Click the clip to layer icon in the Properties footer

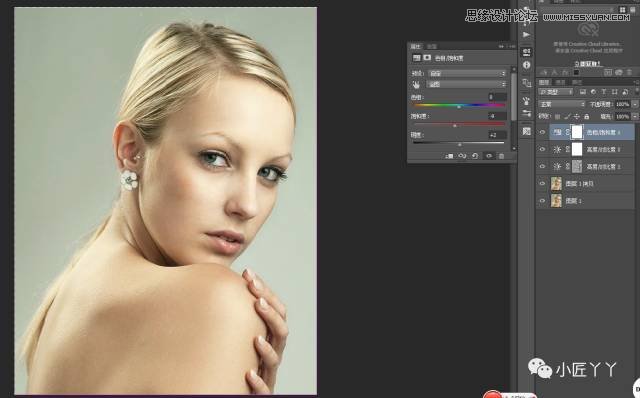point(449,156)
